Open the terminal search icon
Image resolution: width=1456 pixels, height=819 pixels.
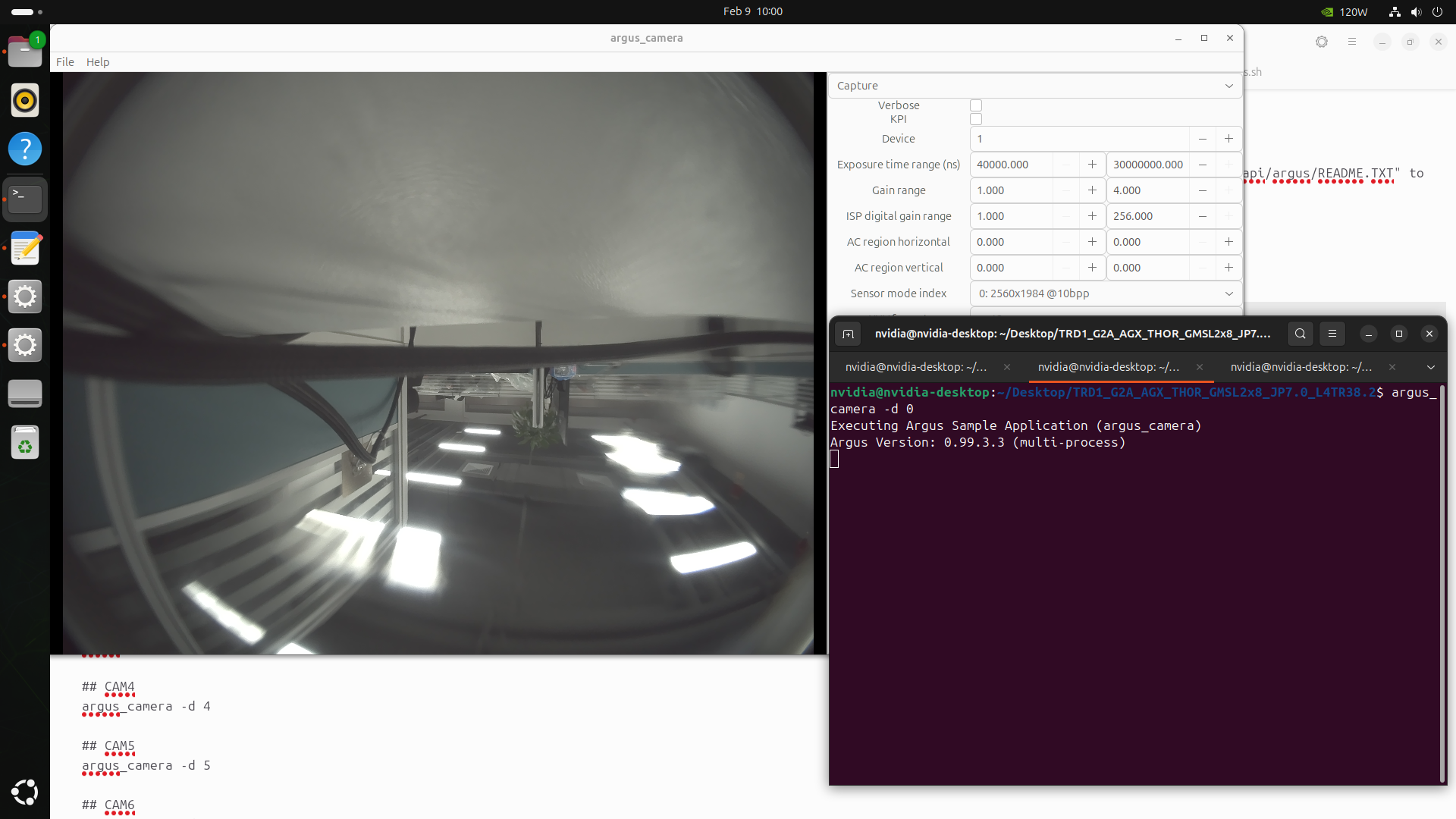(x=1300, y=334)
